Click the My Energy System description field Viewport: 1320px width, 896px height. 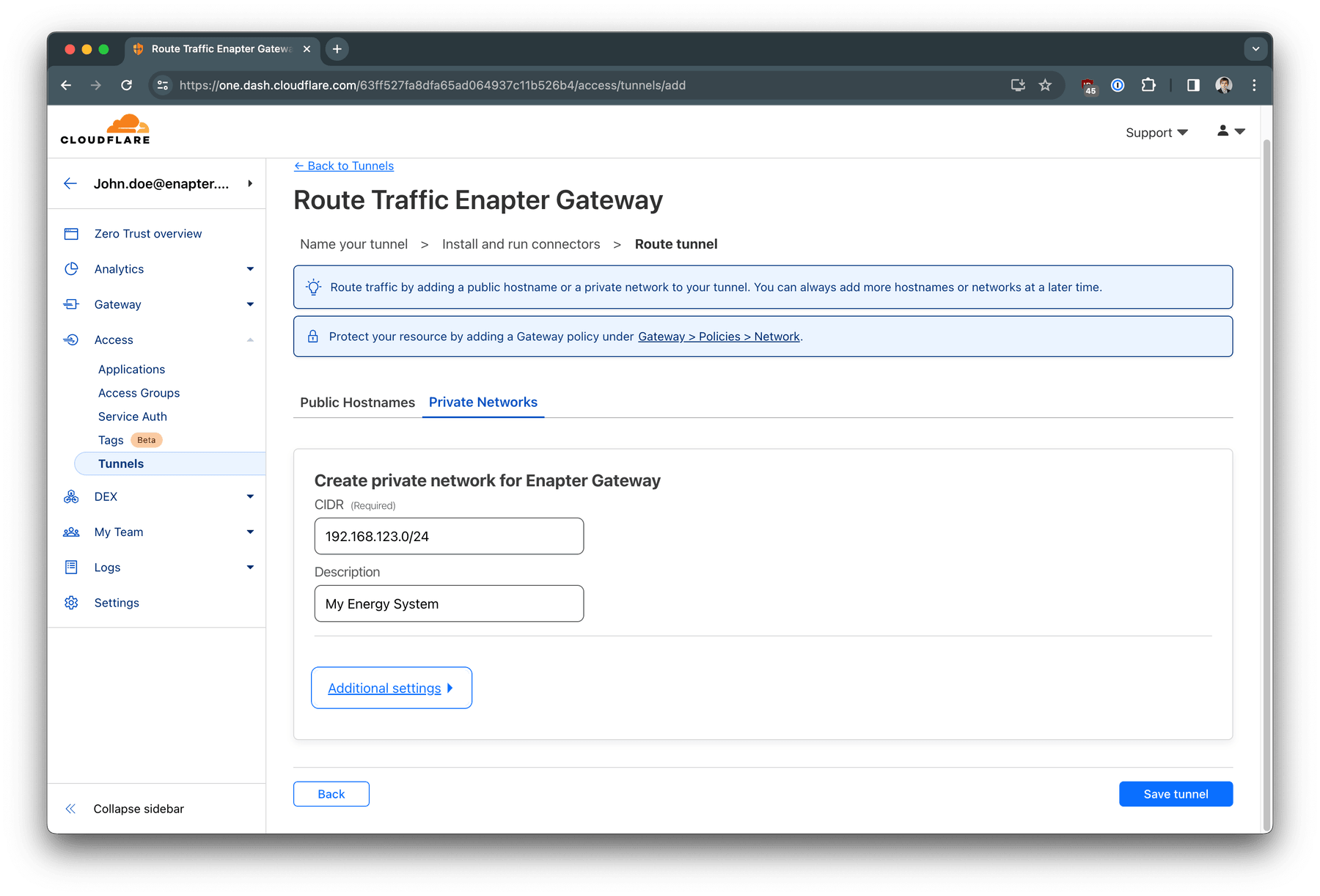449,603
